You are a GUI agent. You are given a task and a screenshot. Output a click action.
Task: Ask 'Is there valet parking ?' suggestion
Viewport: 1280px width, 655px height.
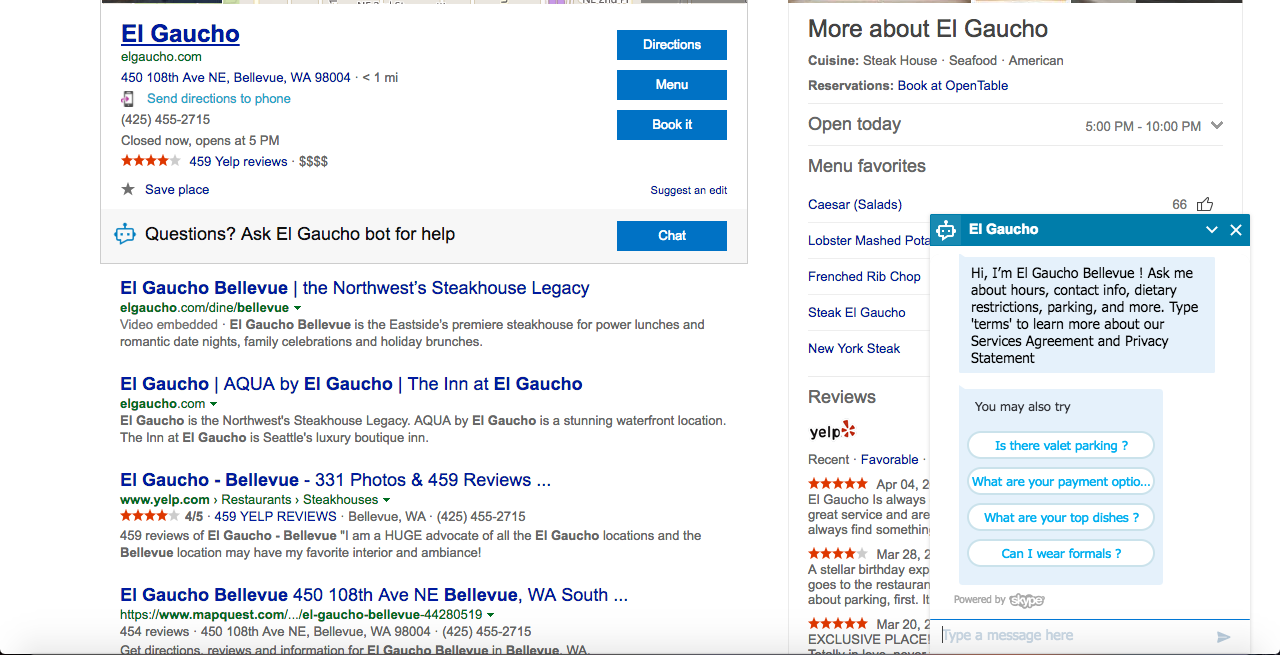pos(1061,446)
